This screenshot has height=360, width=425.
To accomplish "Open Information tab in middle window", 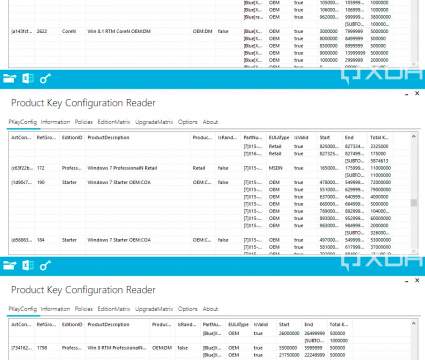I will 55,122.
